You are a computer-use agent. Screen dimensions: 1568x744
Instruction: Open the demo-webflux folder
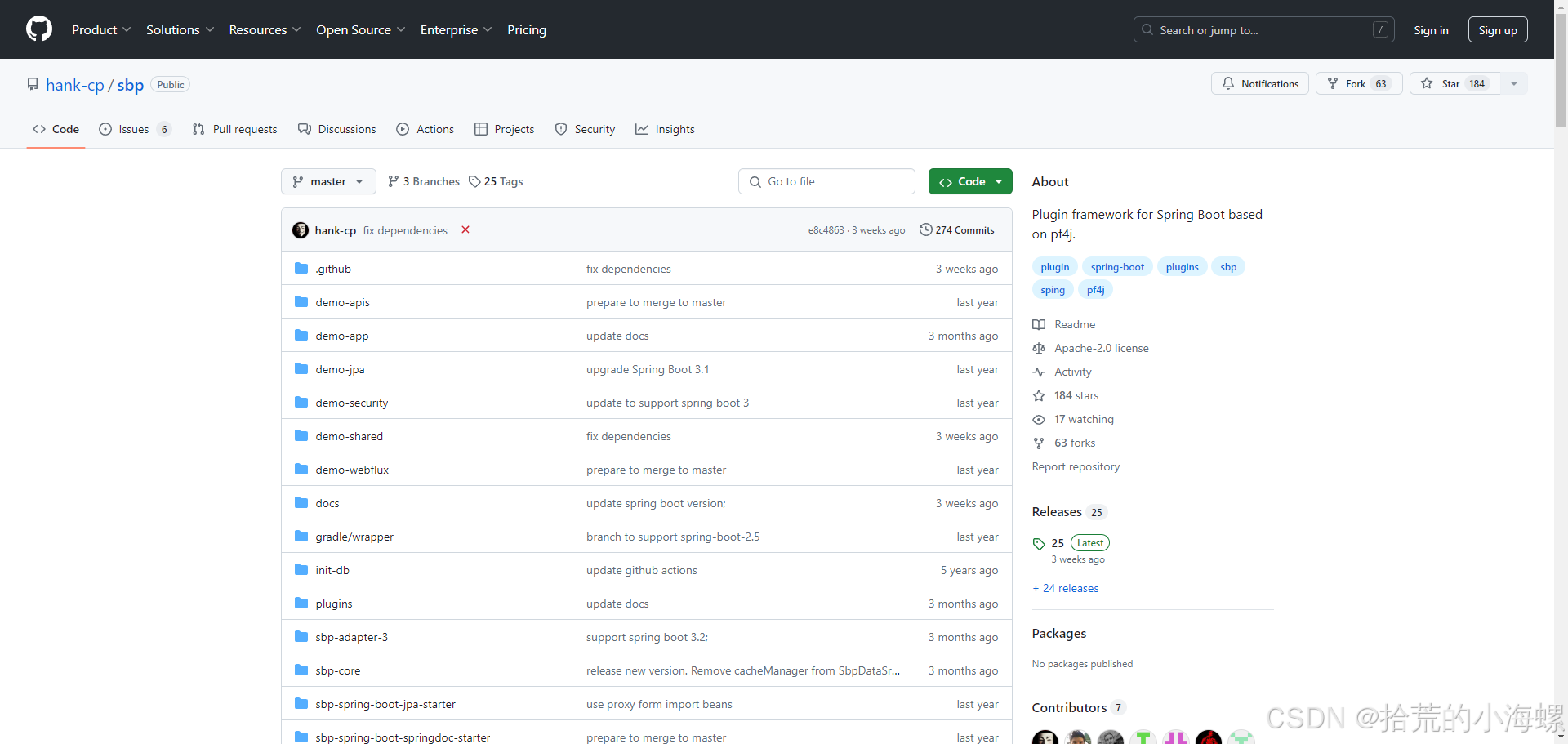[352, 470]
